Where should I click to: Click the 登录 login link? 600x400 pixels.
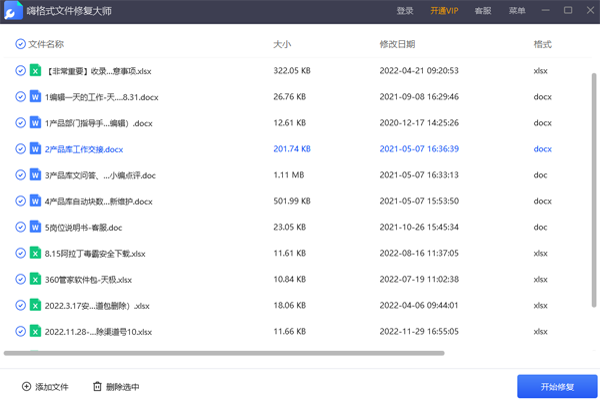405,11
